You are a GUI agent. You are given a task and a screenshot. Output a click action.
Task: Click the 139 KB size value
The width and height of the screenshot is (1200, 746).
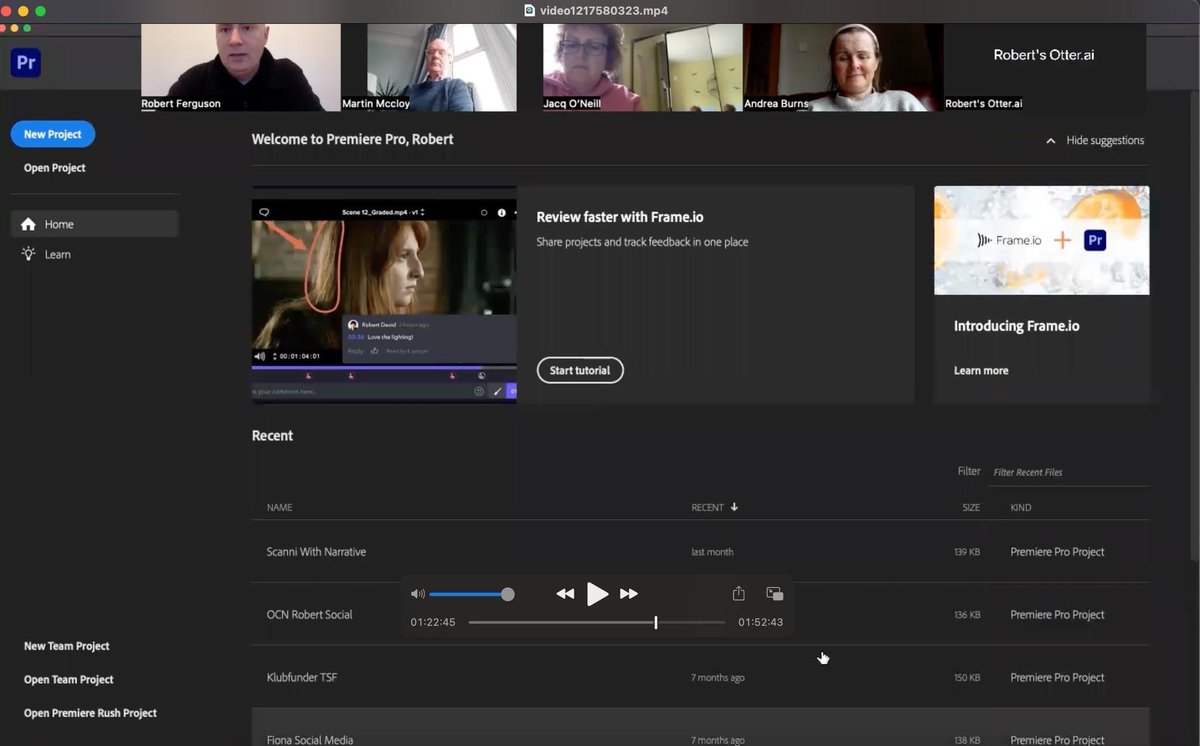(x=967, y=552)
